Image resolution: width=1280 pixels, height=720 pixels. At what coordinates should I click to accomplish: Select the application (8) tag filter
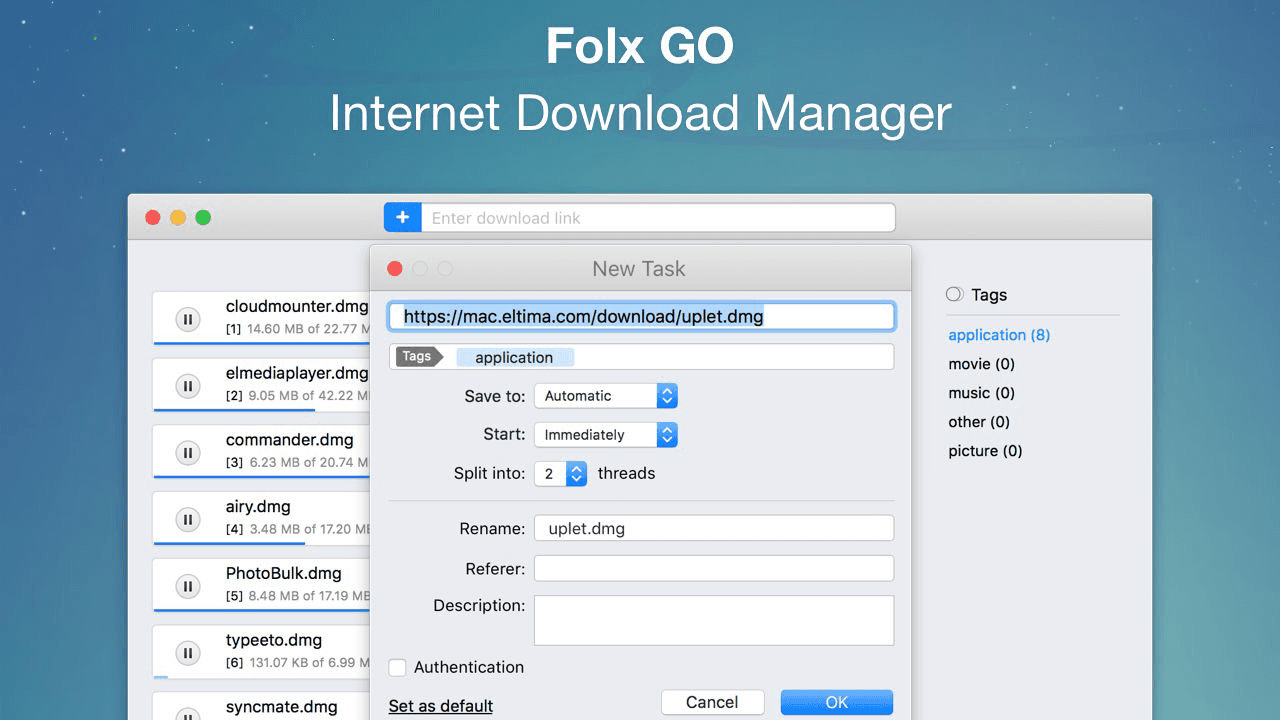pos(999,335)
